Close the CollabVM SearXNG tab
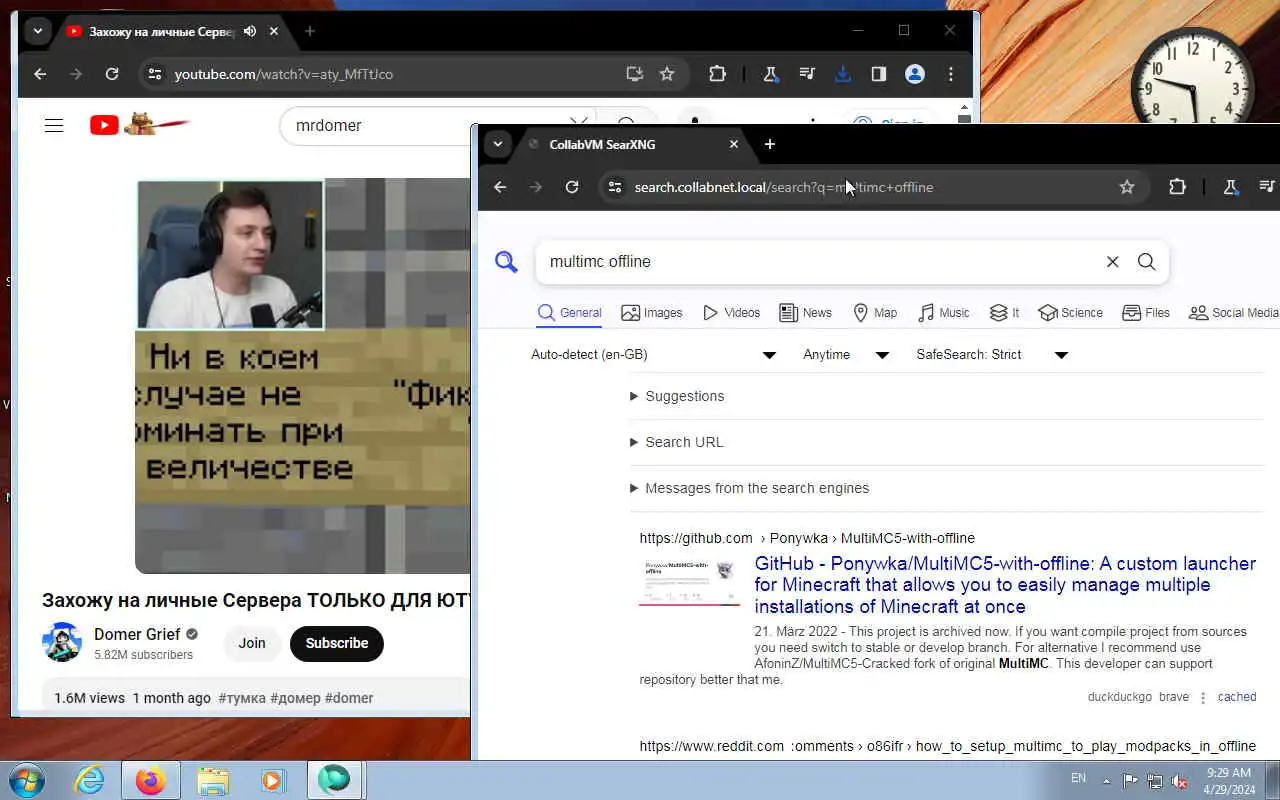1280x800 pixels. tap(734, 144)
